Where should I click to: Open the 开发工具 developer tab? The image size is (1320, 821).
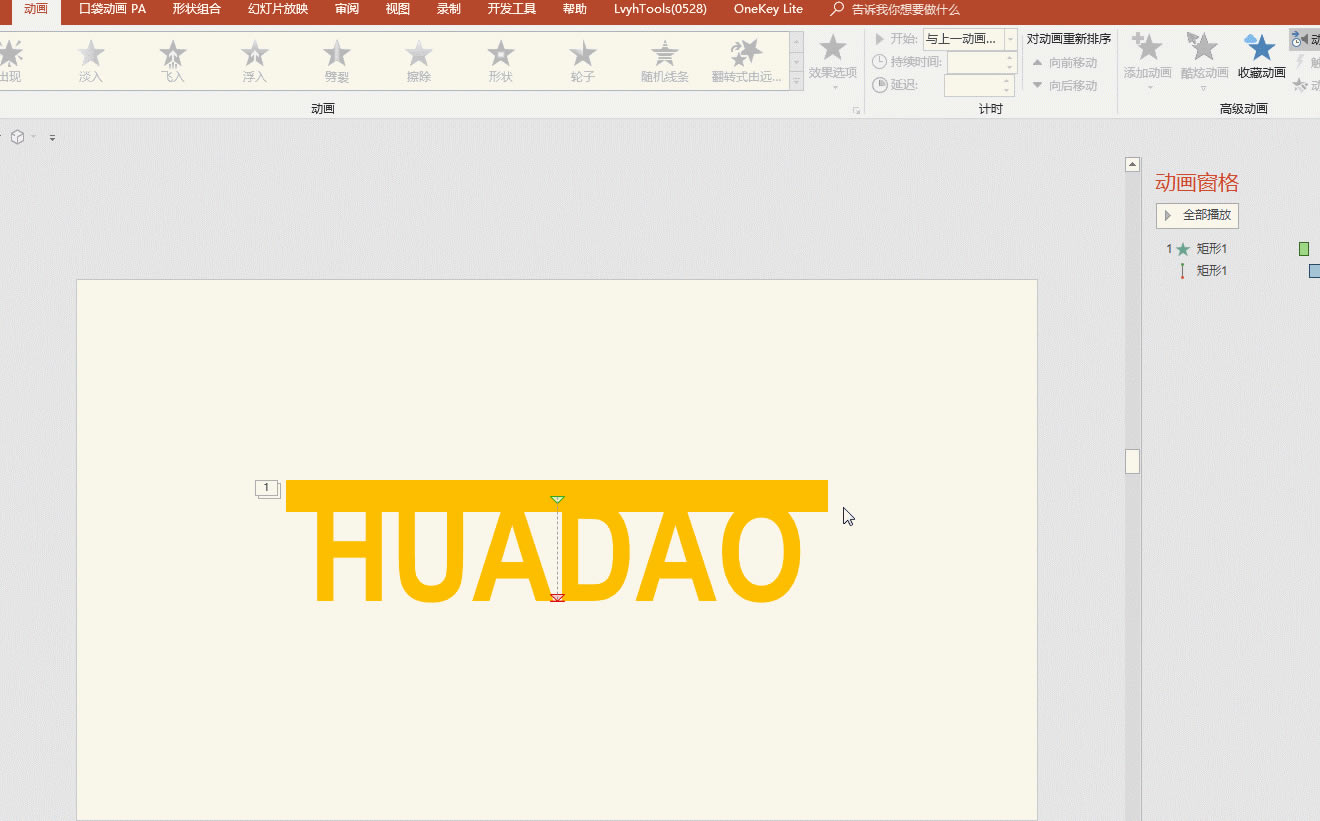[x=512, y=9]
